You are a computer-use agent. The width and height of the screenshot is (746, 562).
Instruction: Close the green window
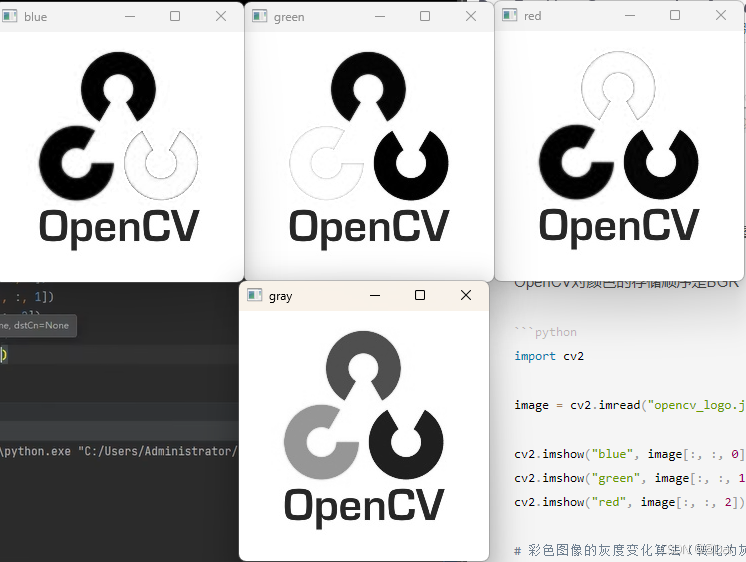471,16
